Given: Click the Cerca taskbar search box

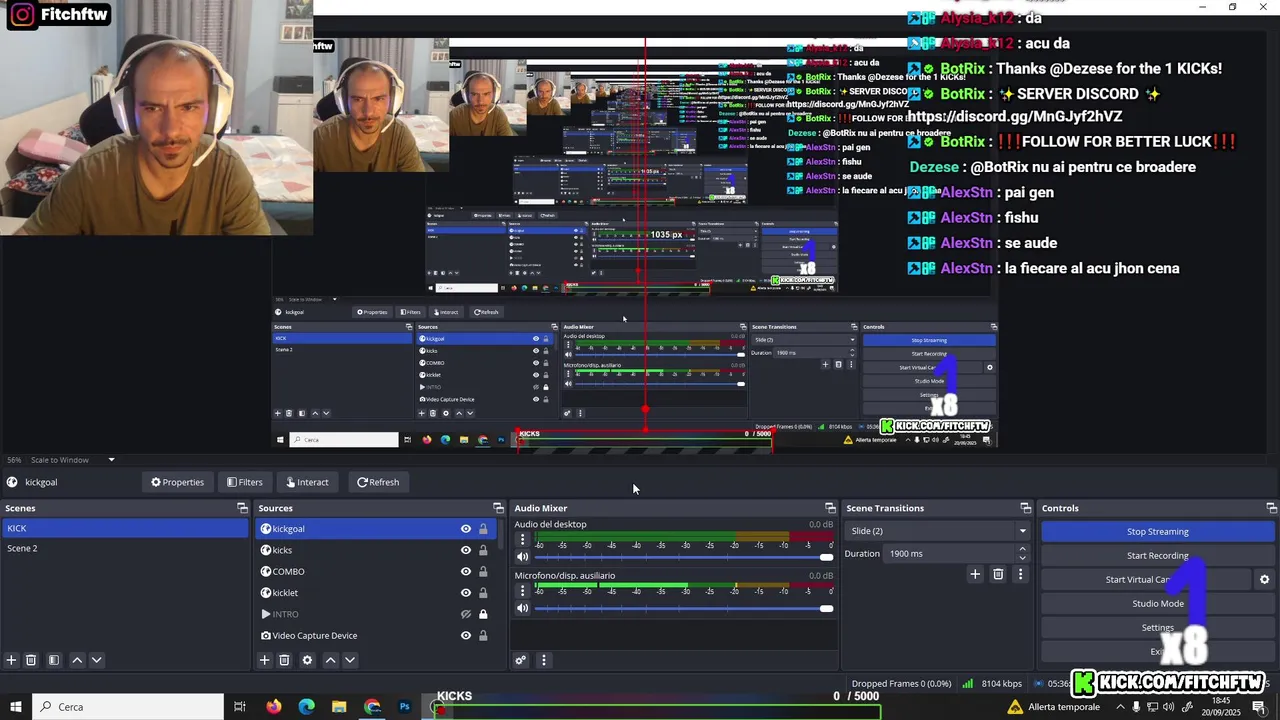Looking at the screenshot, I should [128, 707].
